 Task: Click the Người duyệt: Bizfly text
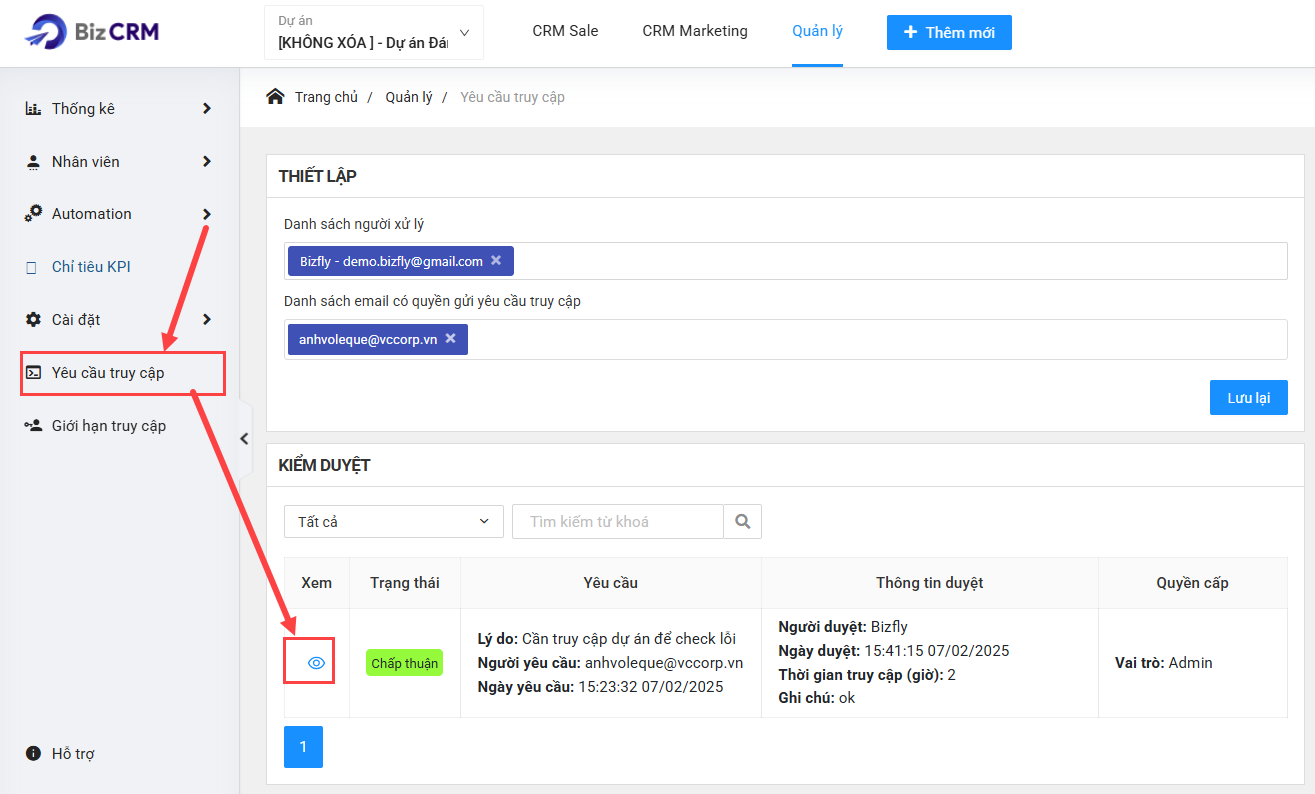click(x=843, y=627)
